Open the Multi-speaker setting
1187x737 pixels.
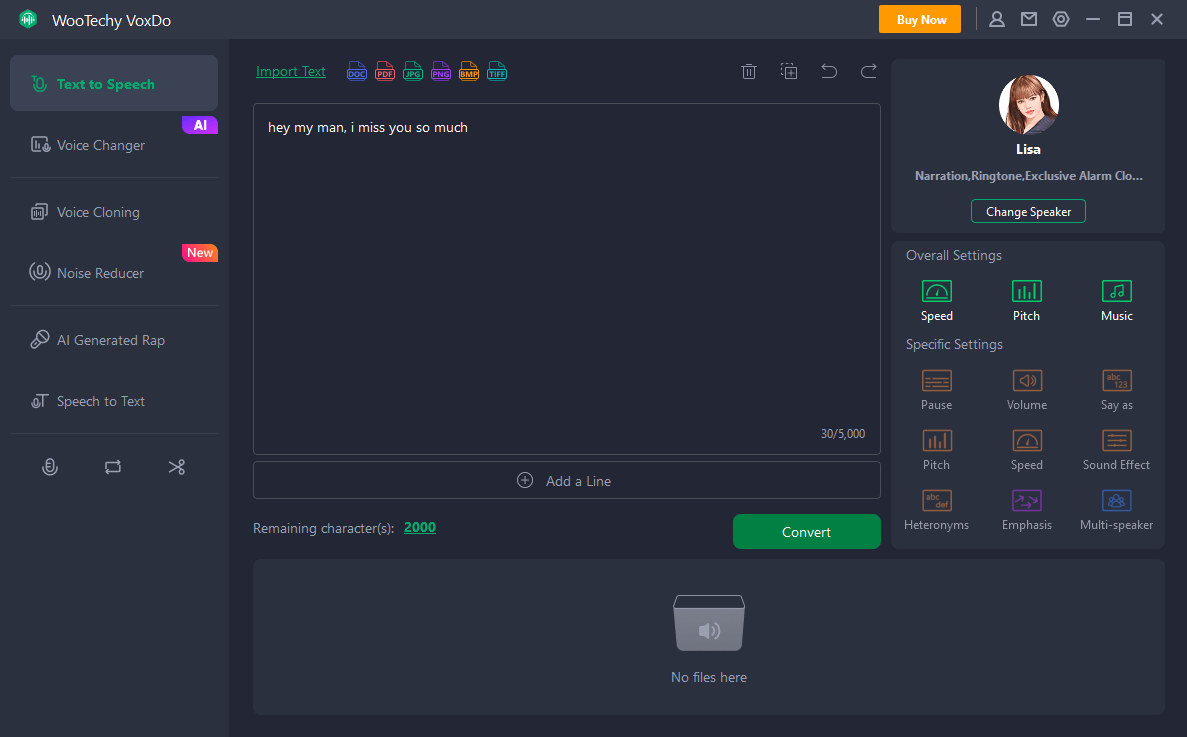[x=1116, y=509]
